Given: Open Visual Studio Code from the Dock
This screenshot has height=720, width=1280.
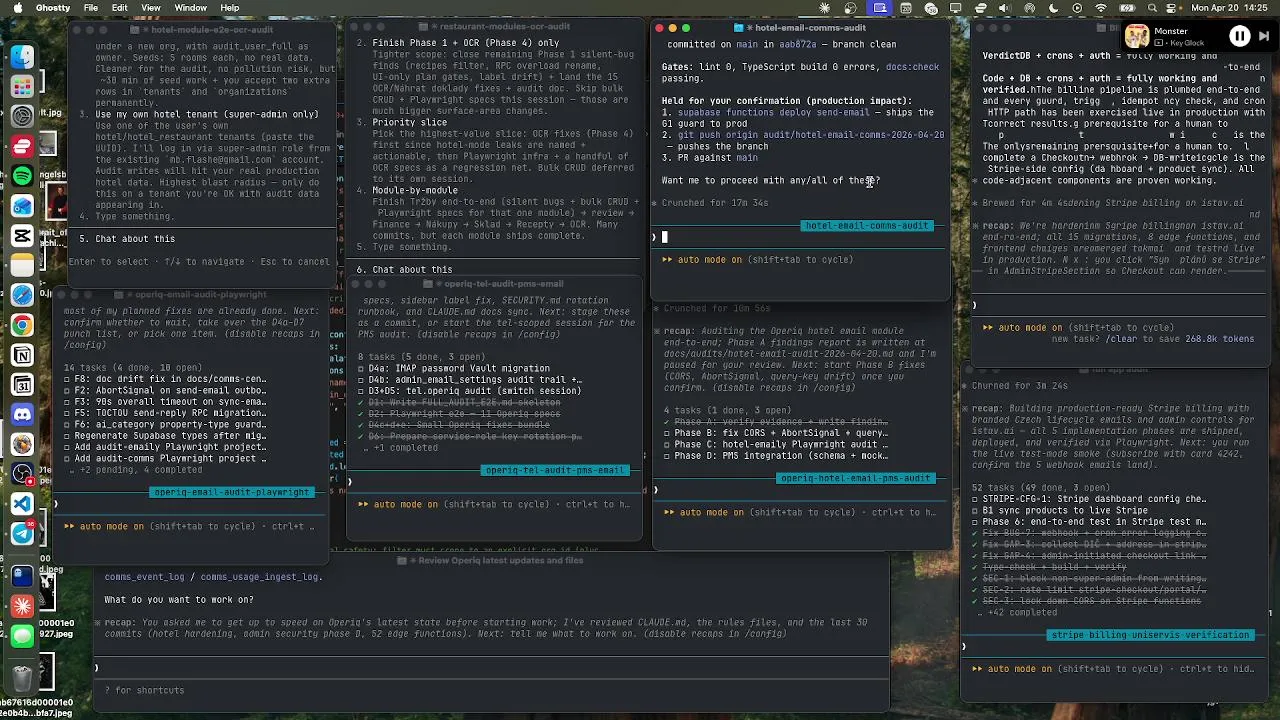Looking at the screenshot, I should tap(22, 505).
